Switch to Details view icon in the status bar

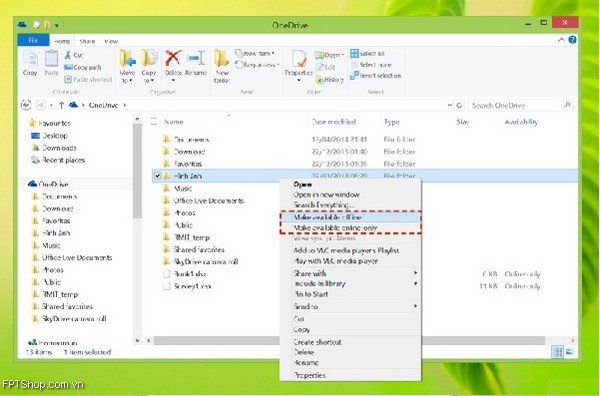click(x=558, y=352)
